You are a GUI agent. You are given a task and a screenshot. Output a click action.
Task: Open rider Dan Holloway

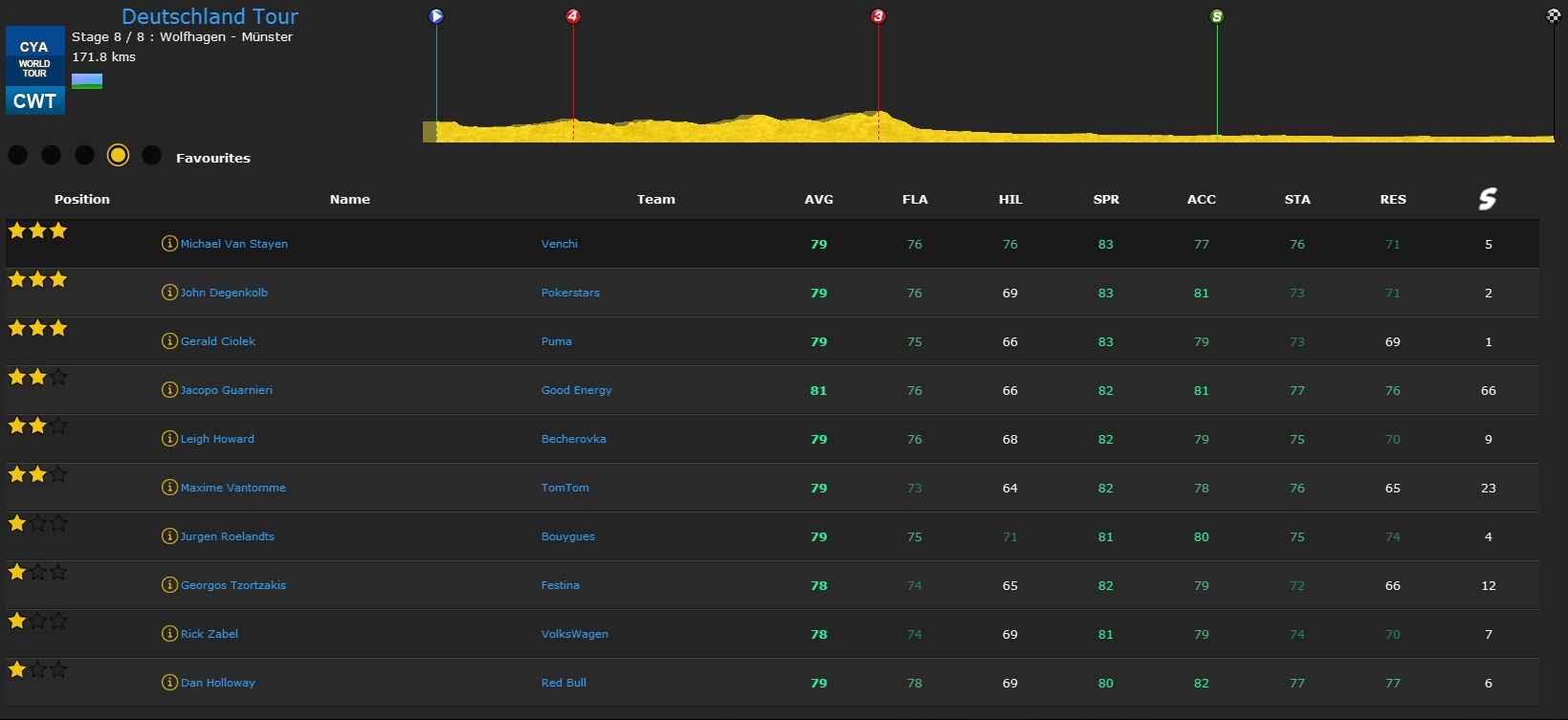pos(218,683)
